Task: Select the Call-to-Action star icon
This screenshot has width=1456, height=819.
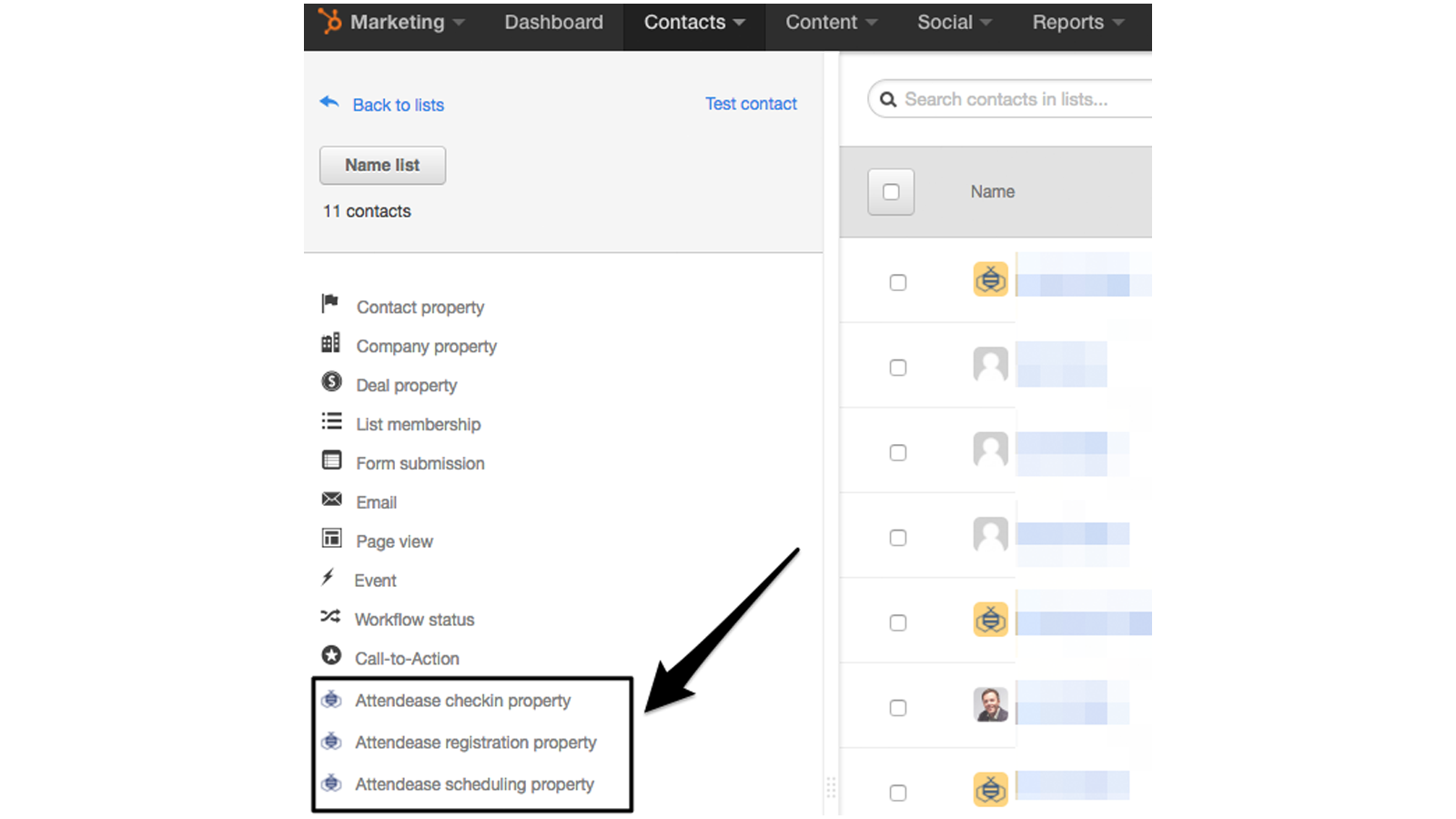Action: pyautogui.click(x=331, y=655)
